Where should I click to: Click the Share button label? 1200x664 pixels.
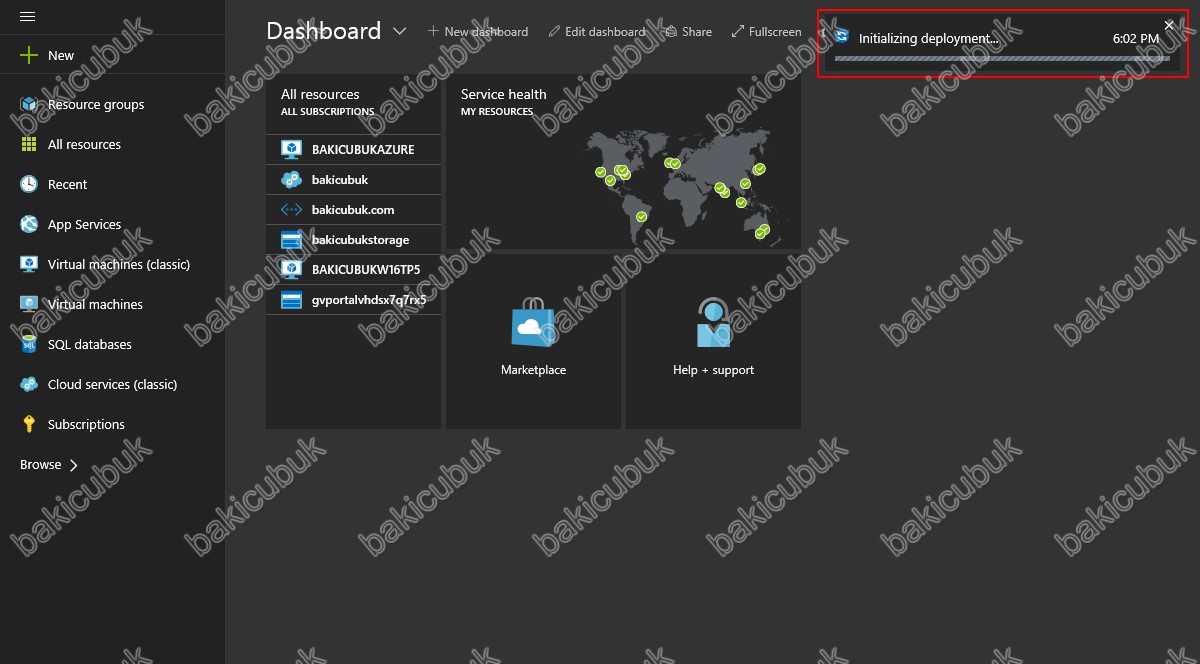pos(697,32)
